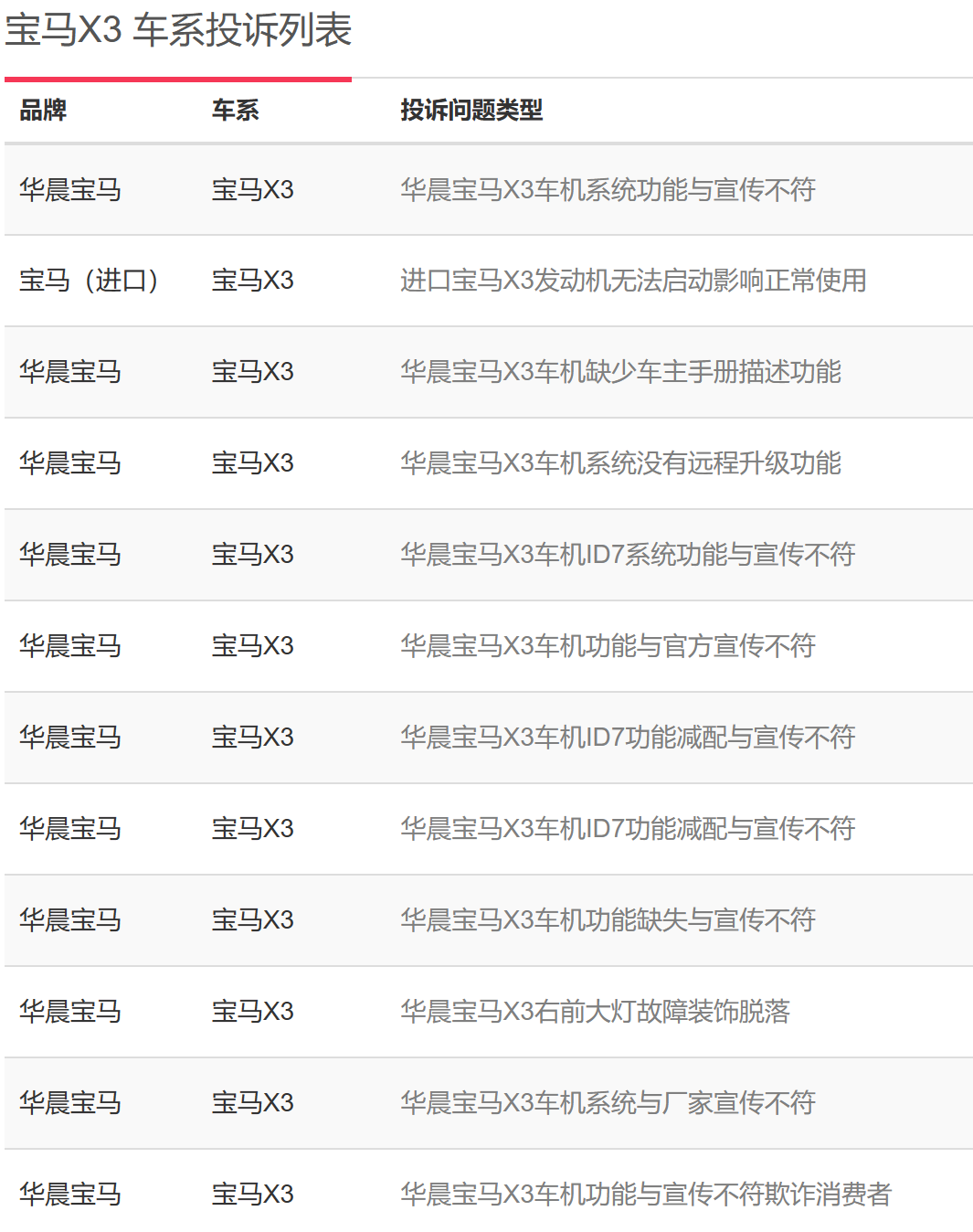Select 华晨宝马 in the 欺诈消费者 row
Screen dimensions: 973x1232
[x=70, y=1195]
